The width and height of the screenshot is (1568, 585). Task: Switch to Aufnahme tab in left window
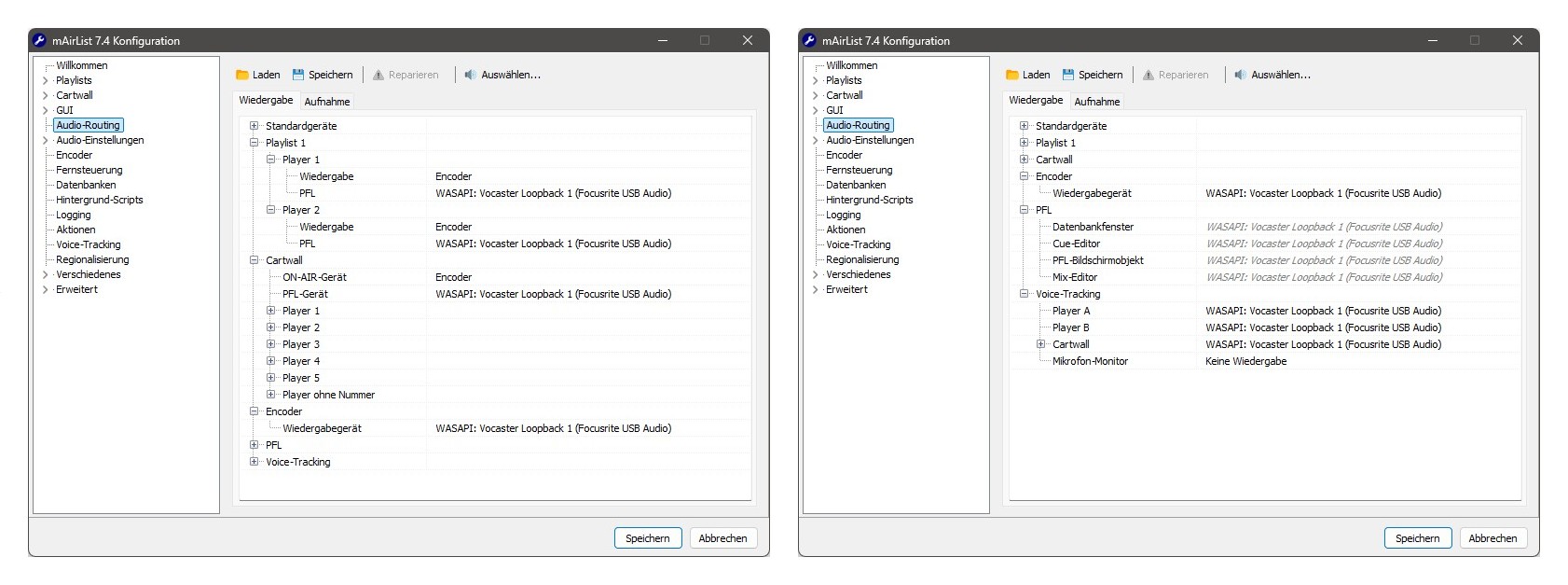click(327, 102)
